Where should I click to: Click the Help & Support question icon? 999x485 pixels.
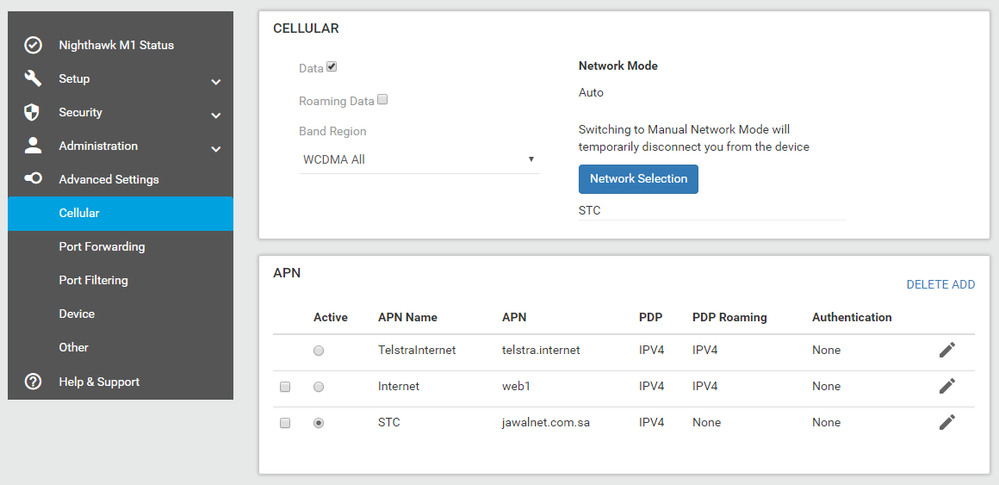click(33, 382)
